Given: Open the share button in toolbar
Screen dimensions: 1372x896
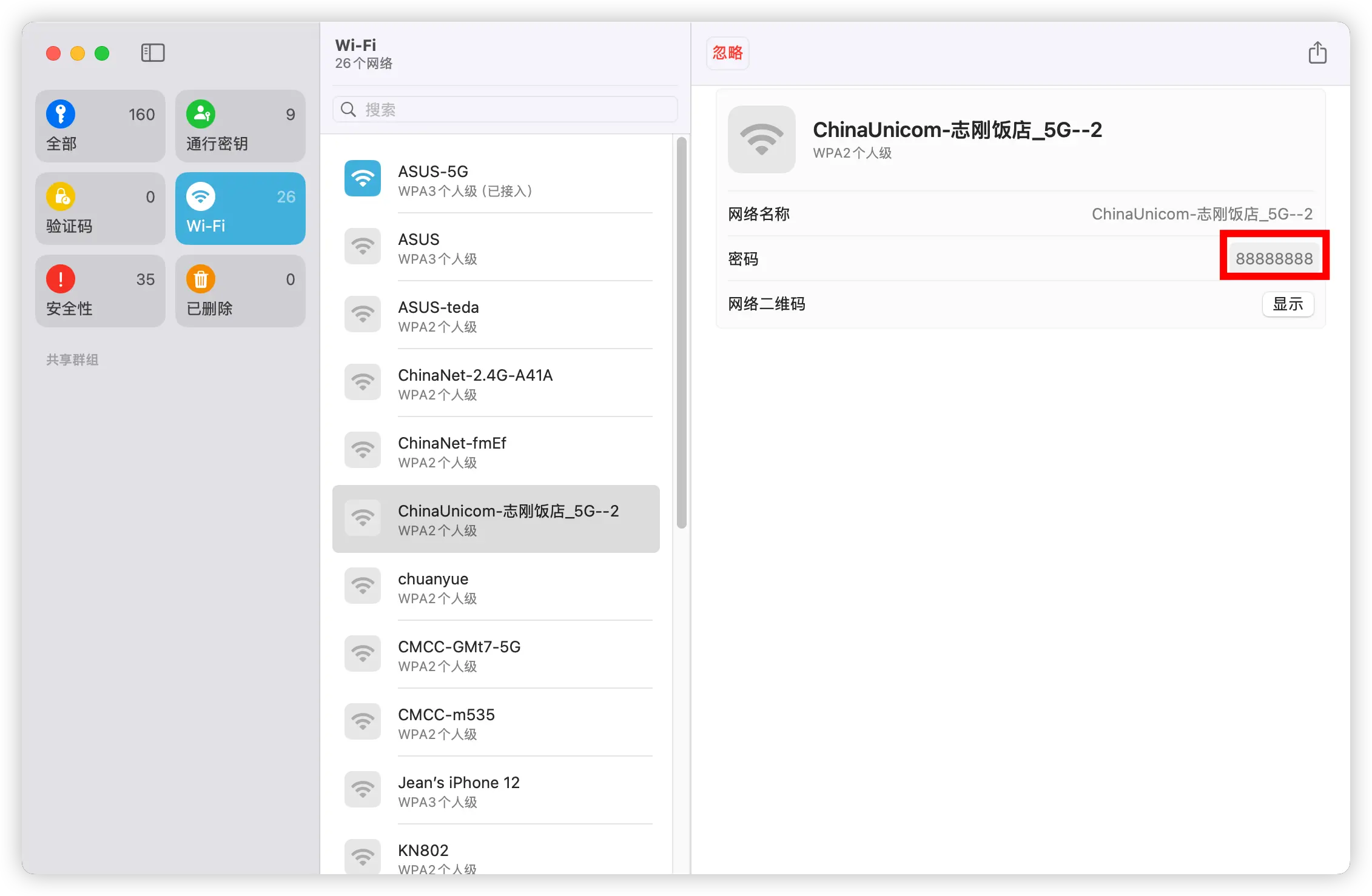Looking at the screenshot, I should click(x=1317, y=53).
